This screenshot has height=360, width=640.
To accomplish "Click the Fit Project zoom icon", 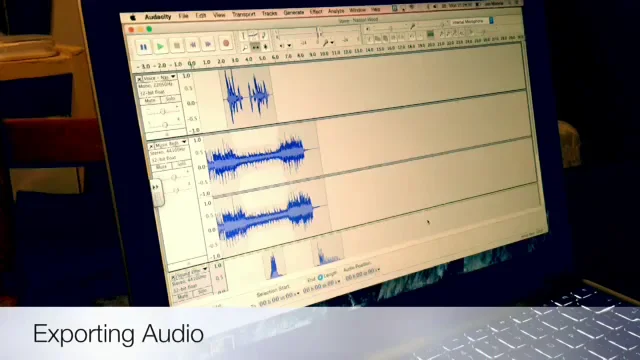I will (461, 33).
